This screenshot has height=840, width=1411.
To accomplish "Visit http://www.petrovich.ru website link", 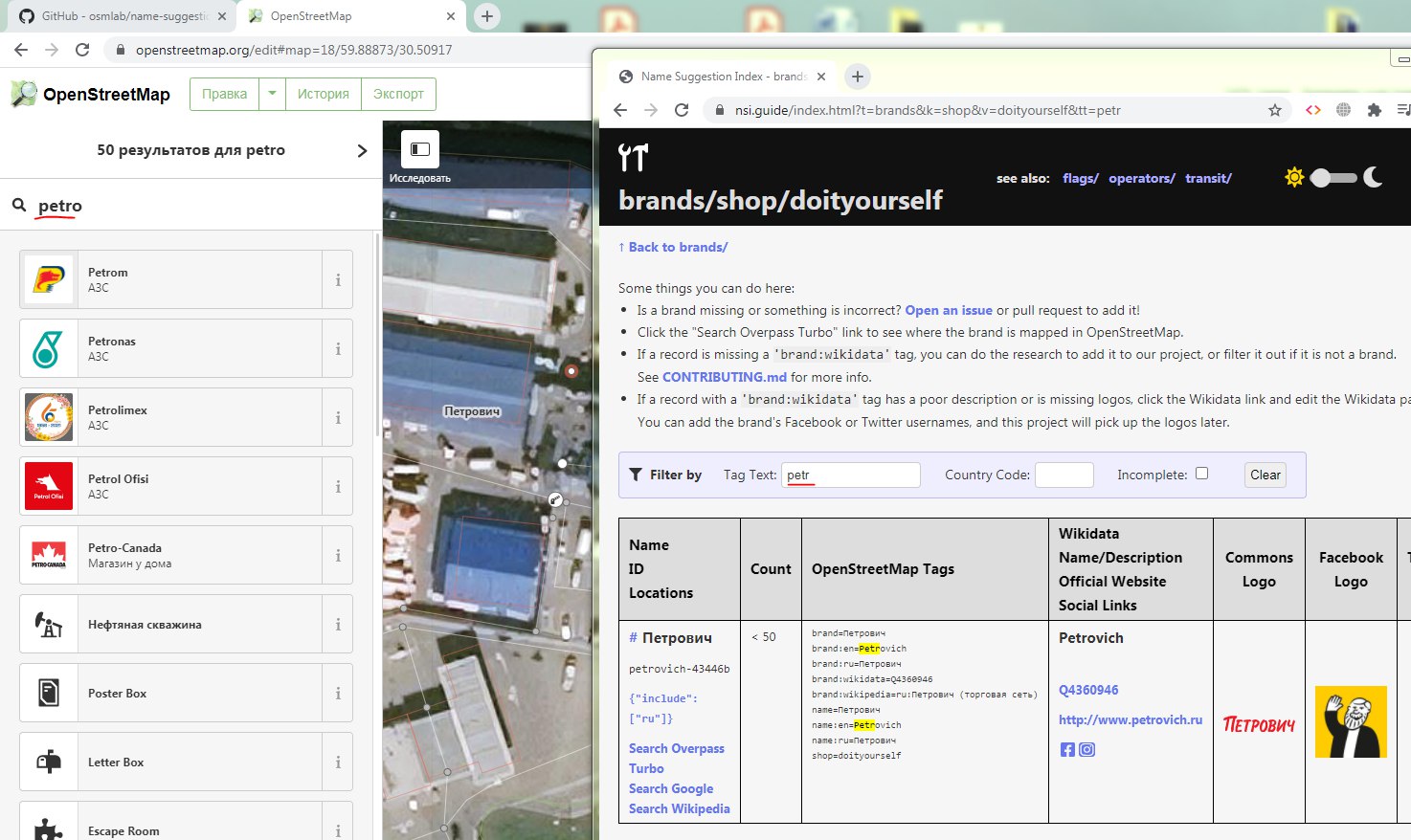I will pyautogui.click(x=1131, y=719).
